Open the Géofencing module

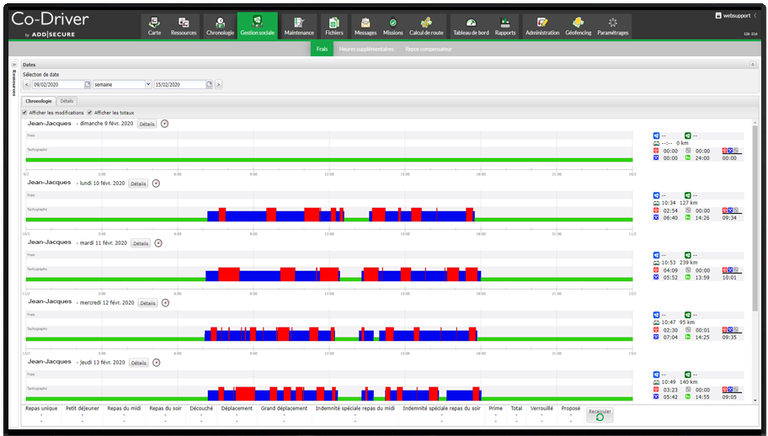[x=578, y=26]
